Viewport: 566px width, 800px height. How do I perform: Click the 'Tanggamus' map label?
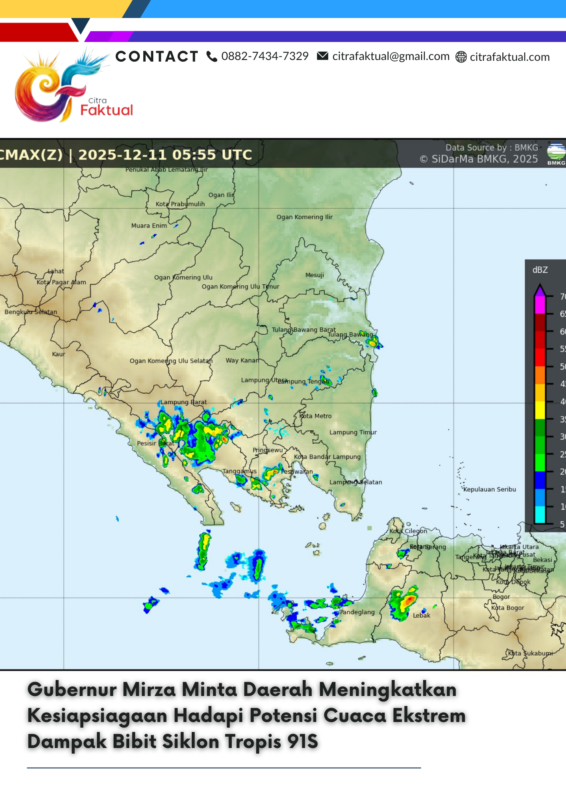click(x=239, y=471)
